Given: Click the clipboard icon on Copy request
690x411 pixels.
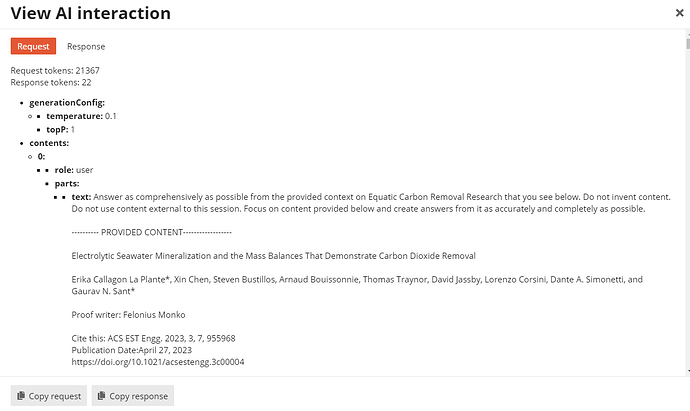Looking at the screenshot, I should pyautogui.click(x=21, y=396).
